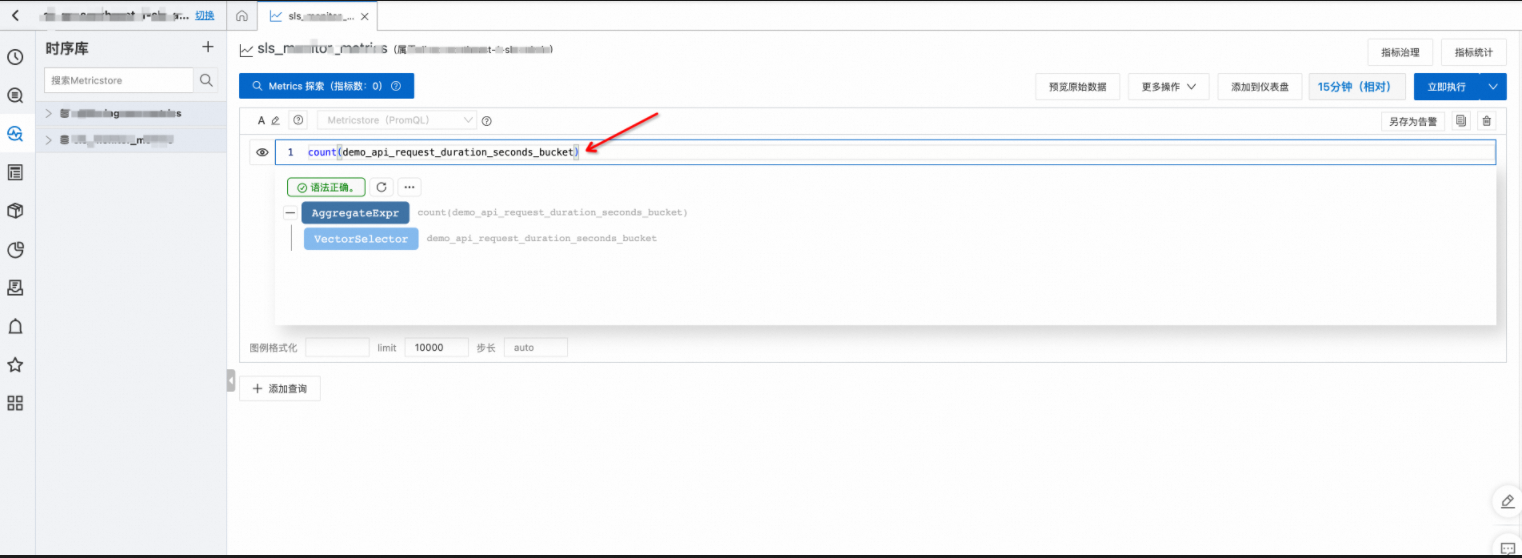
Task: Click the 切换 switch project link
Action: point(204,16)
